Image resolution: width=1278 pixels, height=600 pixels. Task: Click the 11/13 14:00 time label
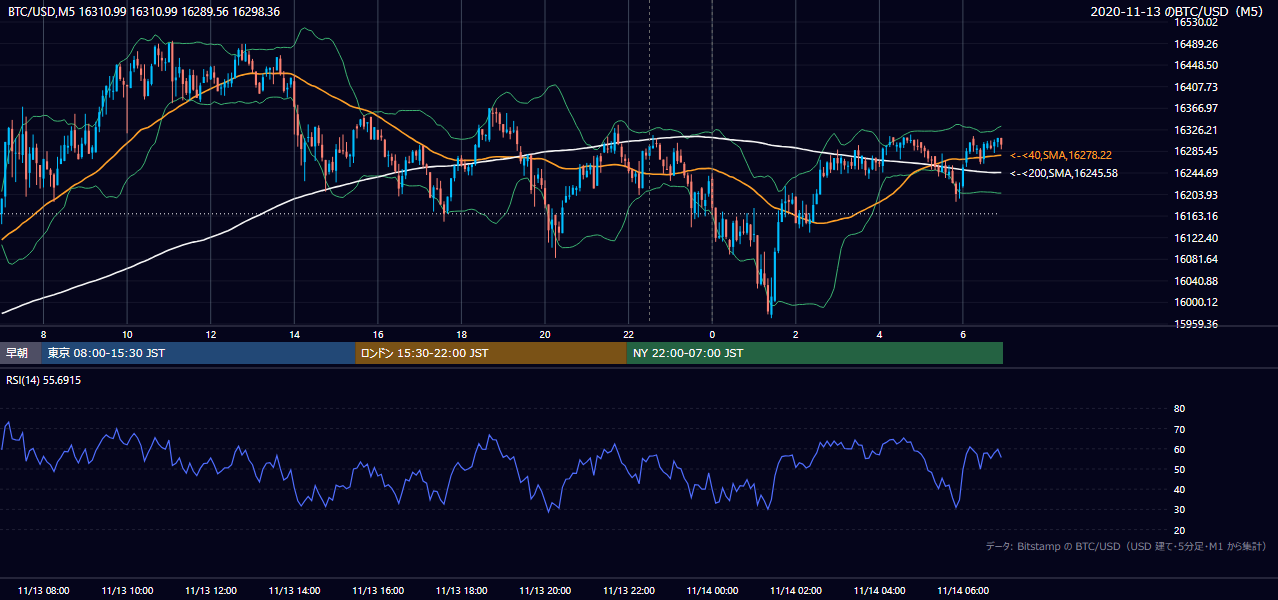[x=294, y=591]
